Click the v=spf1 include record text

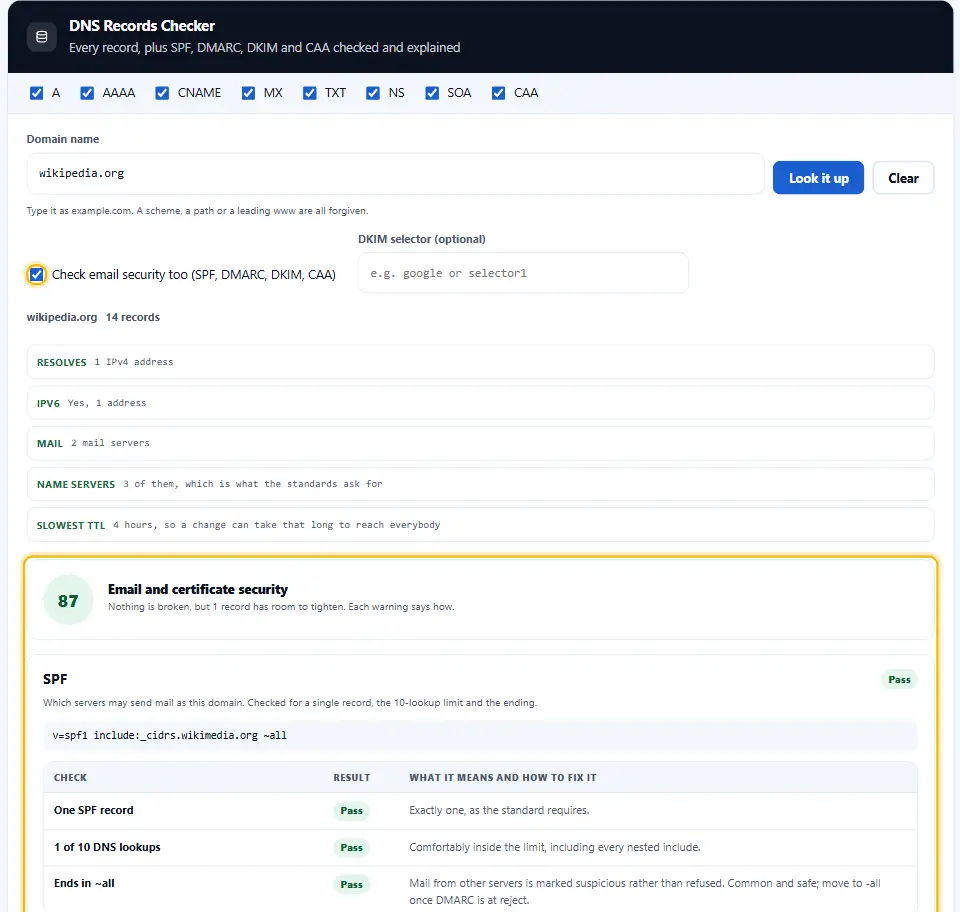click(170, 735)
